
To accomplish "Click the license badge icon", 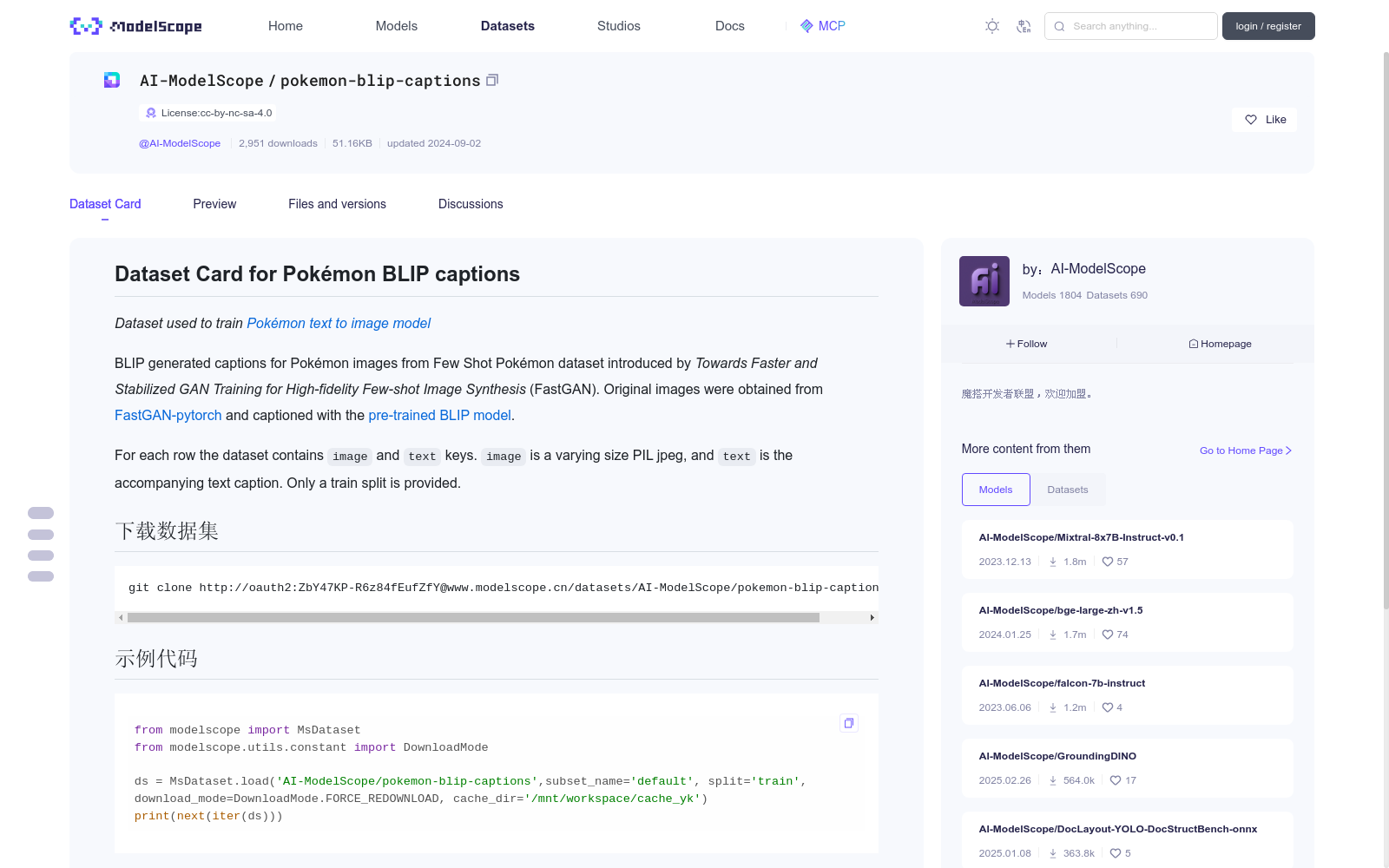I will [151, 113].
